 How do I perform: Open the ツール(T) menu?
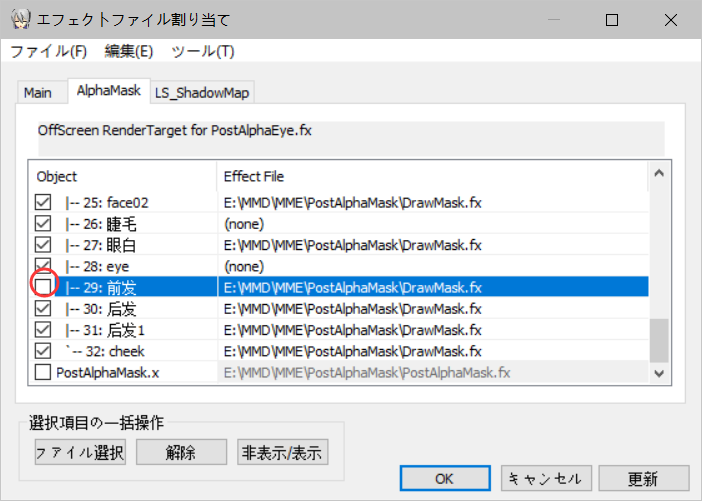pos(203,51)
